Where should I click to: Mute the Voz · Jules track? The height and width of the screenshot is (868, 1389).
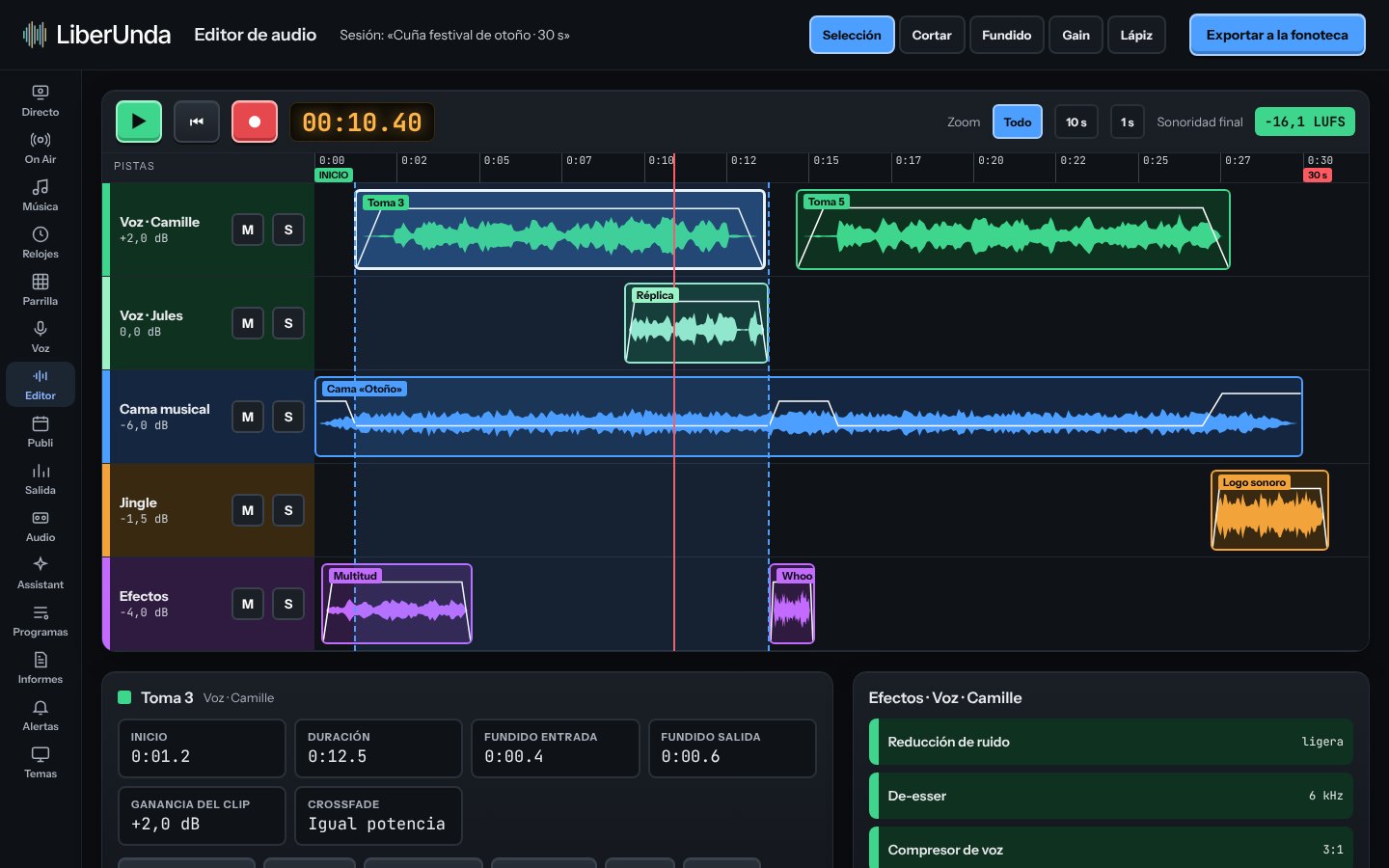(248, 323)
